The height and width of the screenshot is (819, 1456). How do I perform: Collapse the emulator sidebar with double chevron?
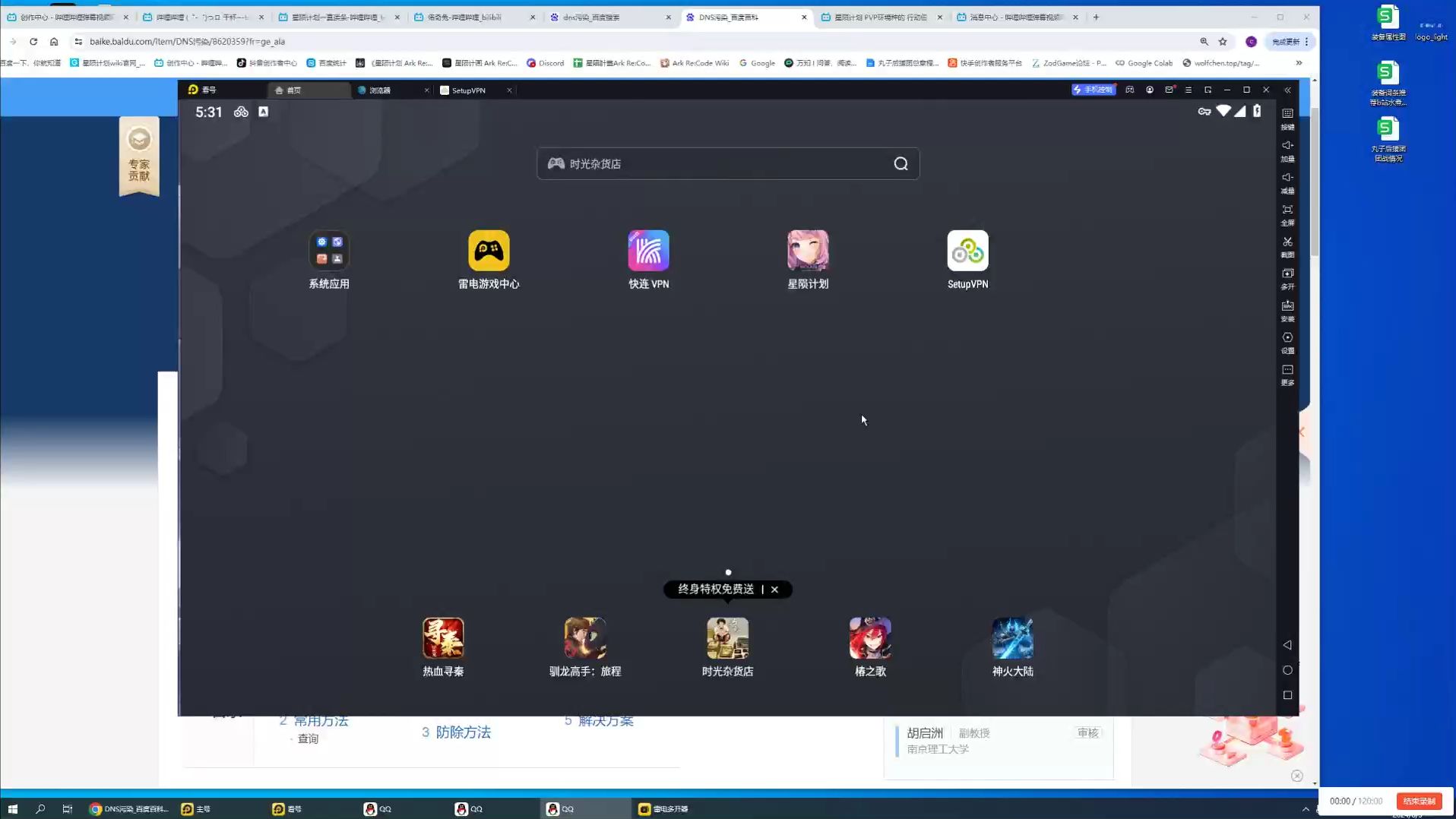tap(1287, 90)
